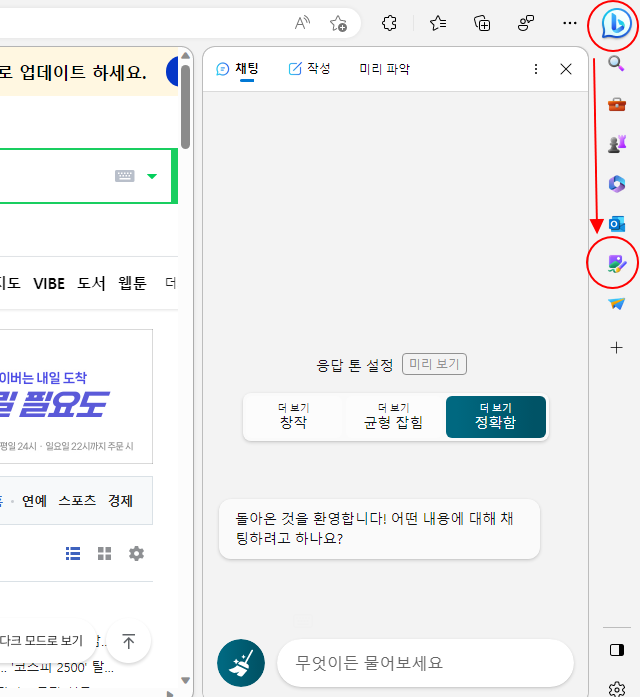640x697 pixels.
Task: Open Settings and more ellipsis menu
Action: [x=569, y=23]
